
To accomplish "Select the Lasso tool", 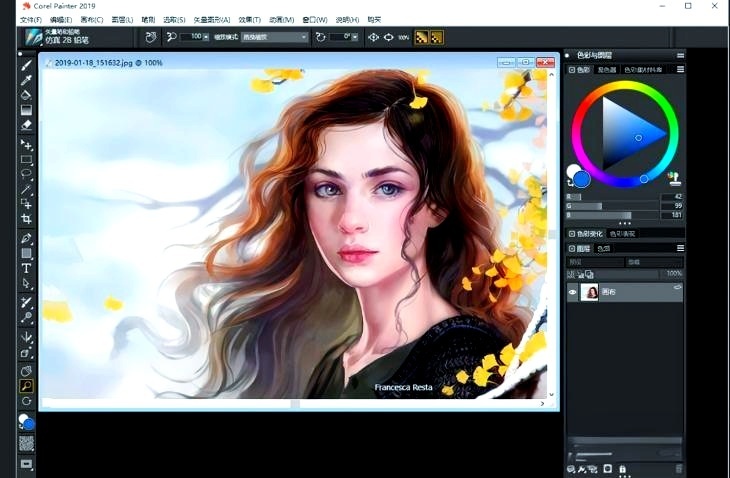I will 26,175.
